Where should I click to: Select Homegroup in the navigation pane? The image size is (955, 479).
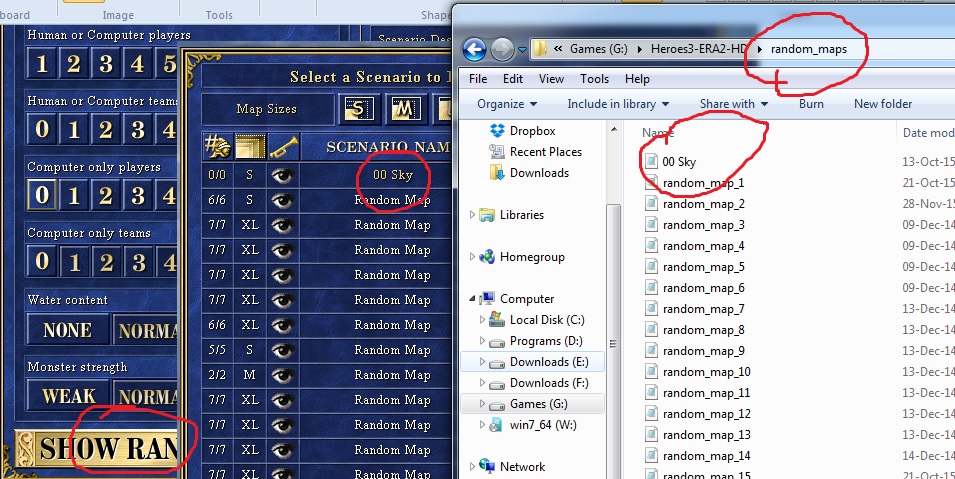coord(532,257)
